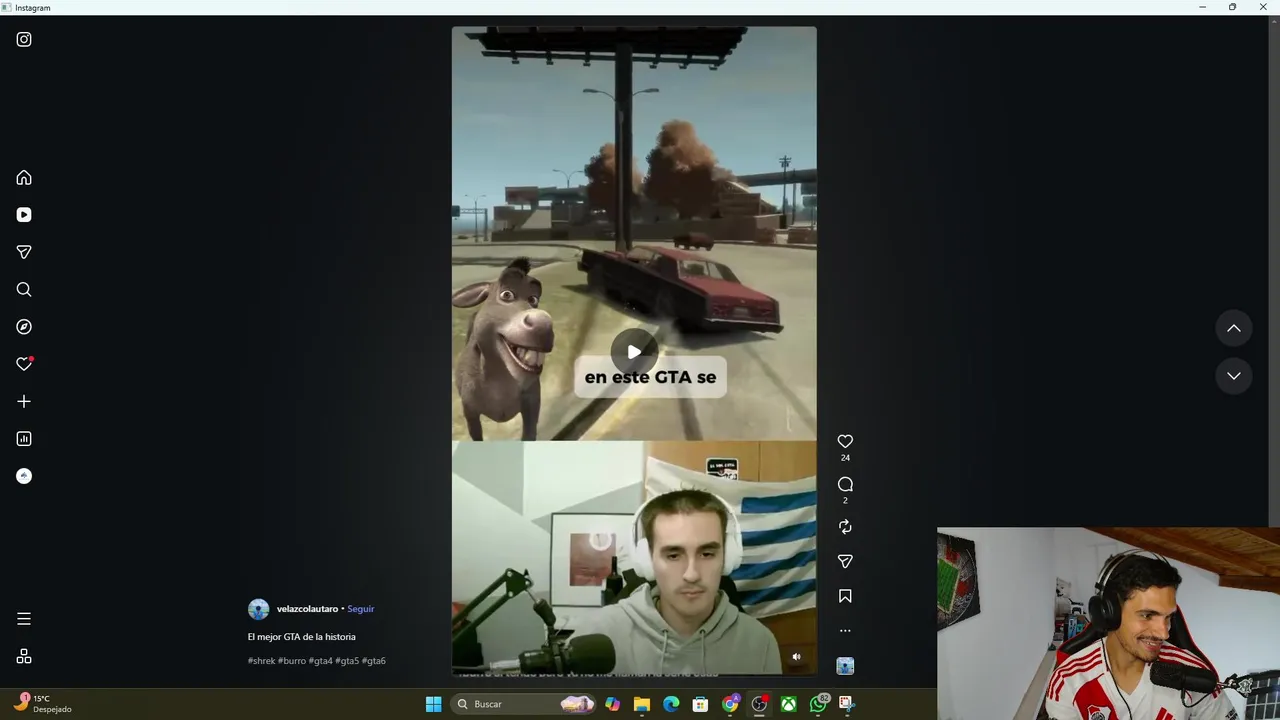The image size is (1280, 720).
Task: Open the More hamburger menu
Action: [x=24, y=619]
